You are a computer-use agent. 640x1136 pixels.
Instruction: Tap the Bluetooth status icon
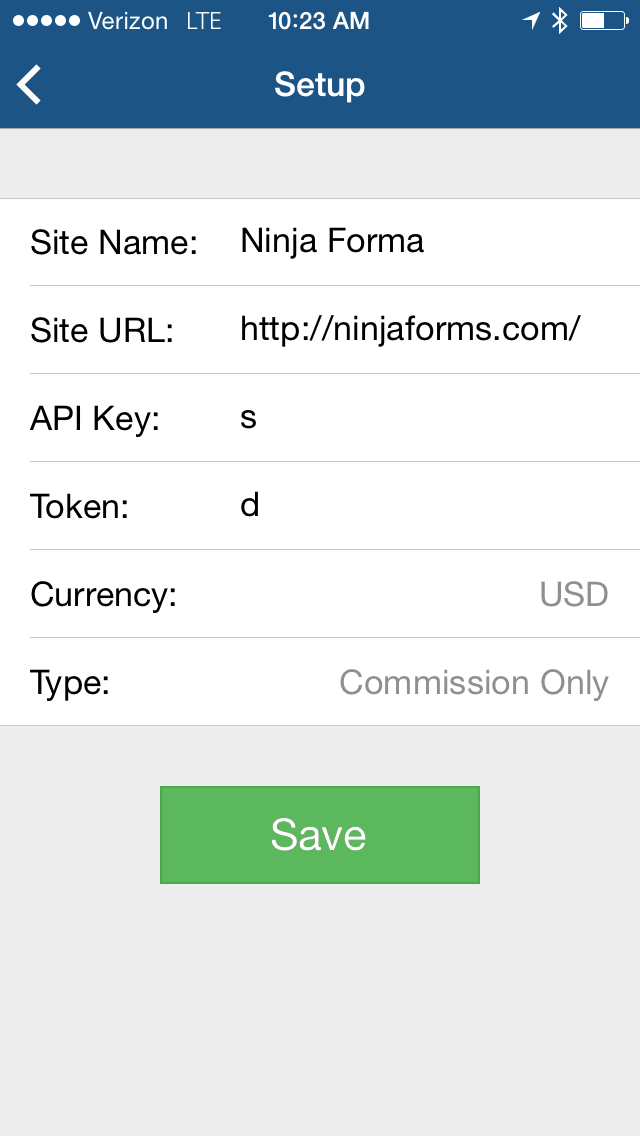tap(559, 21)
